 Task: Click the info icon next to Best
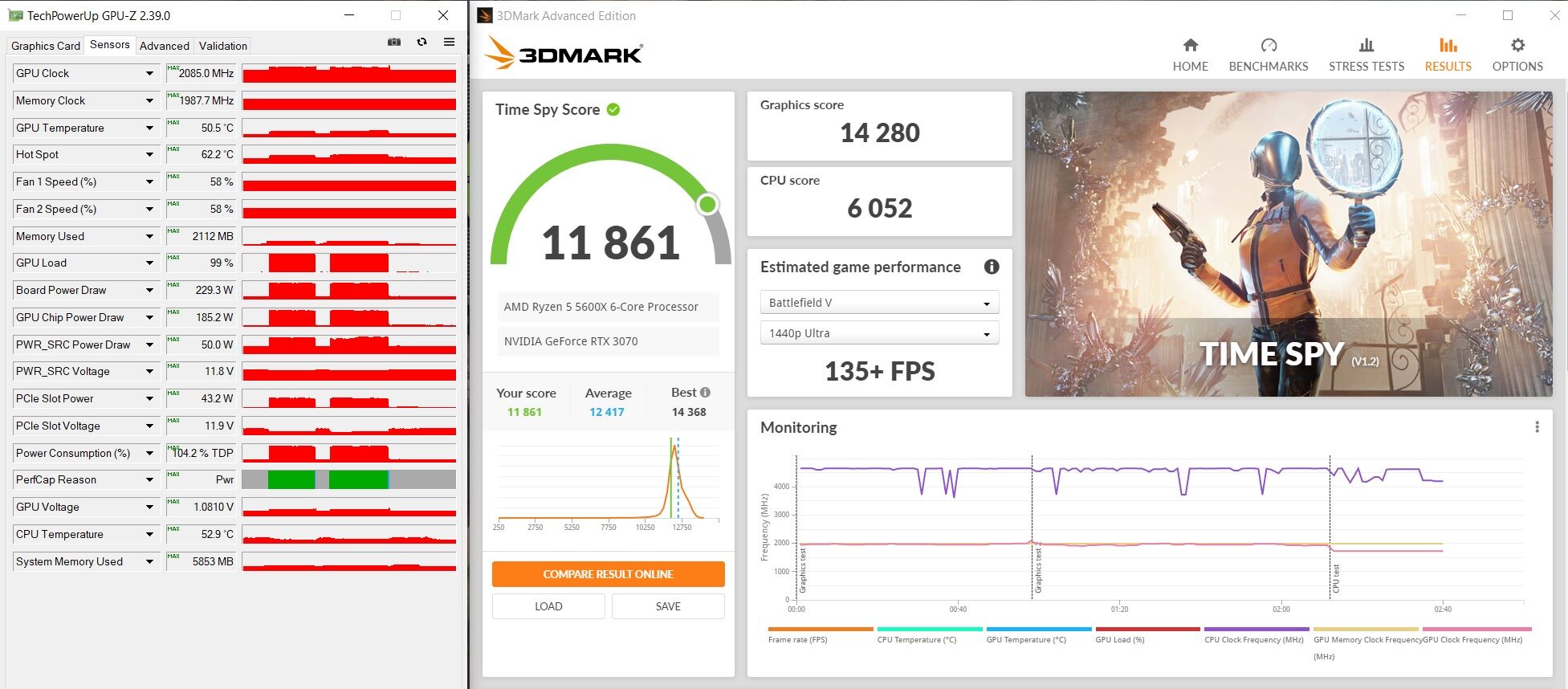pos(705,393)
